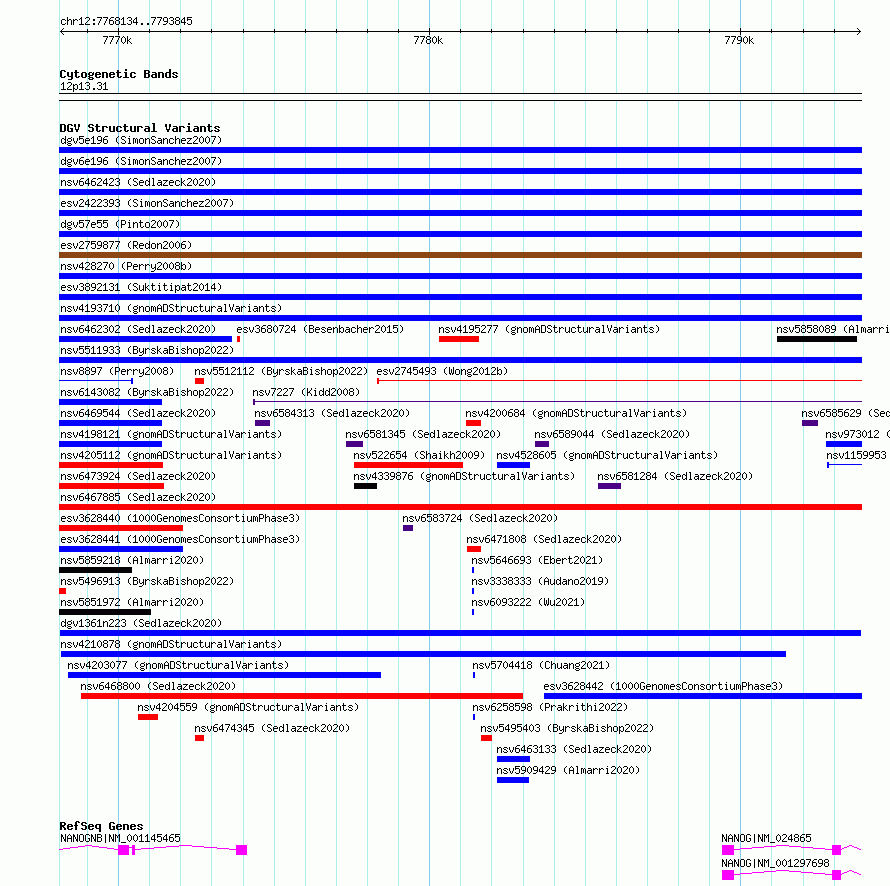
Task: Select nsv5512112 (ByrskaBishop2022) label
Action: pos(281,371)
